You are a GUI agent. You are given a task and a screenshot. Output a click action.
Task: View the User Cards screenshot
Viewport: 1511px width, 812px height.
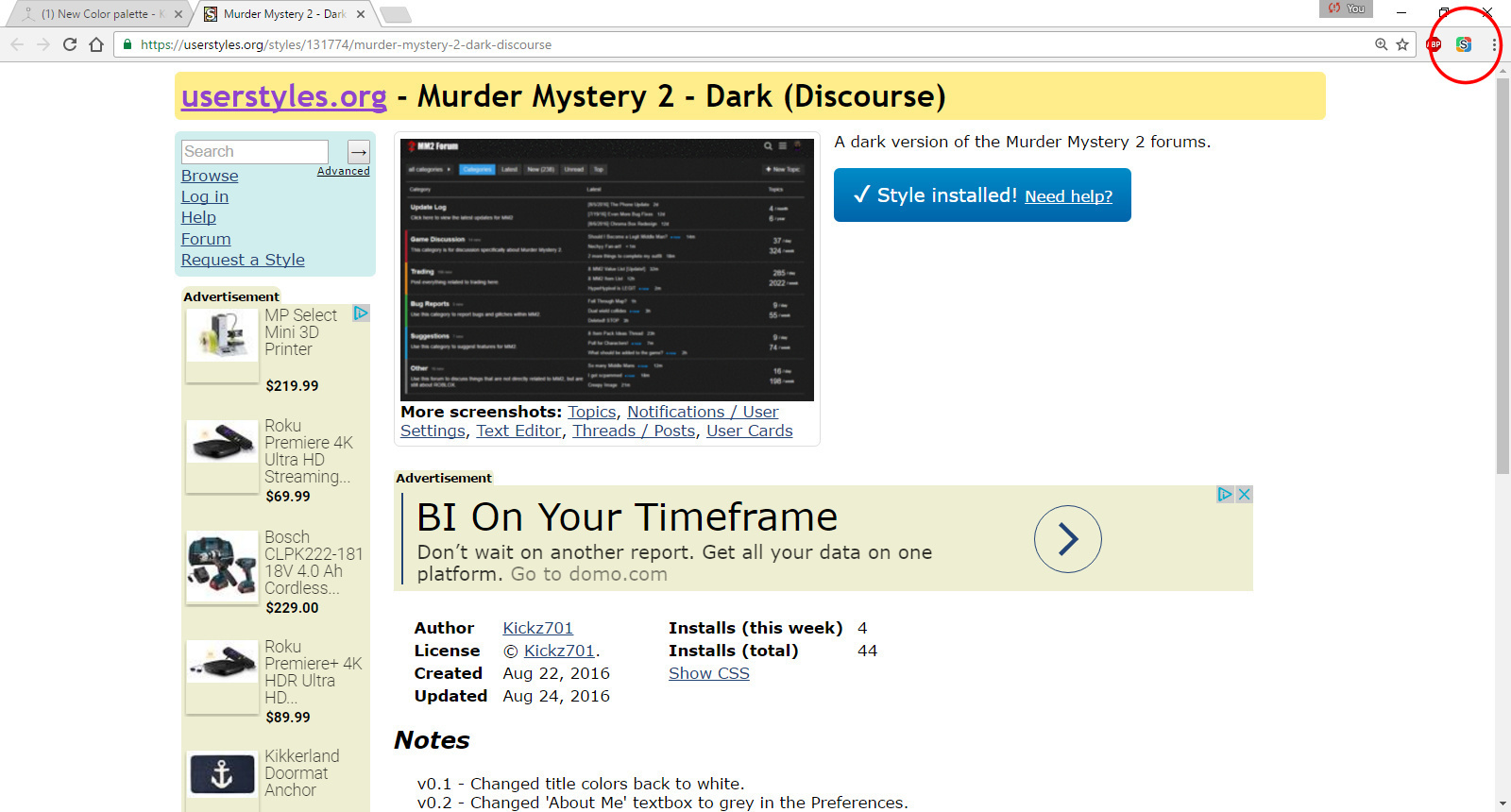tap(750, 431)
